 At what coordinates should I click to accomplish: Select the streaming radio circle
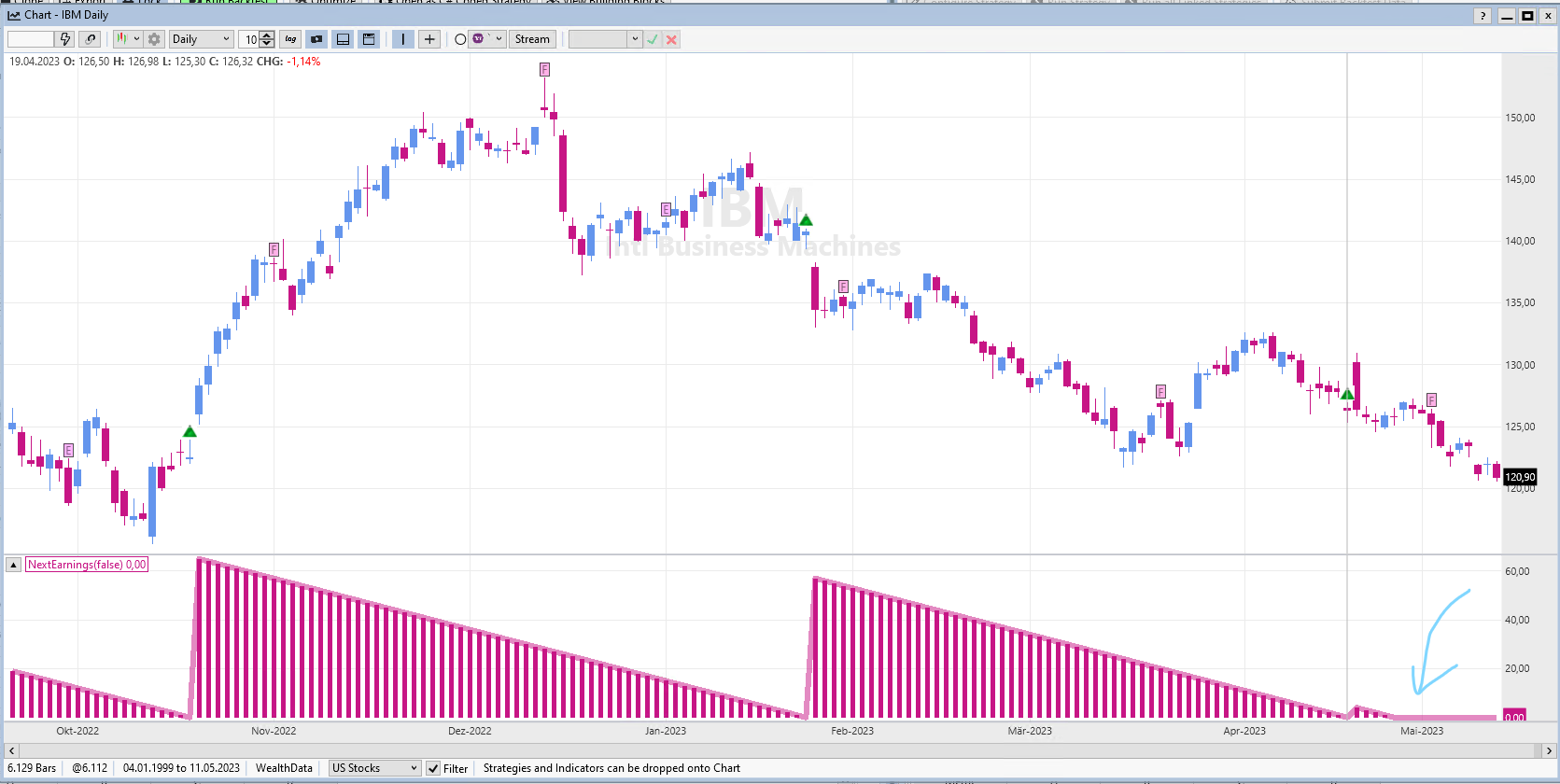[460, 39]
